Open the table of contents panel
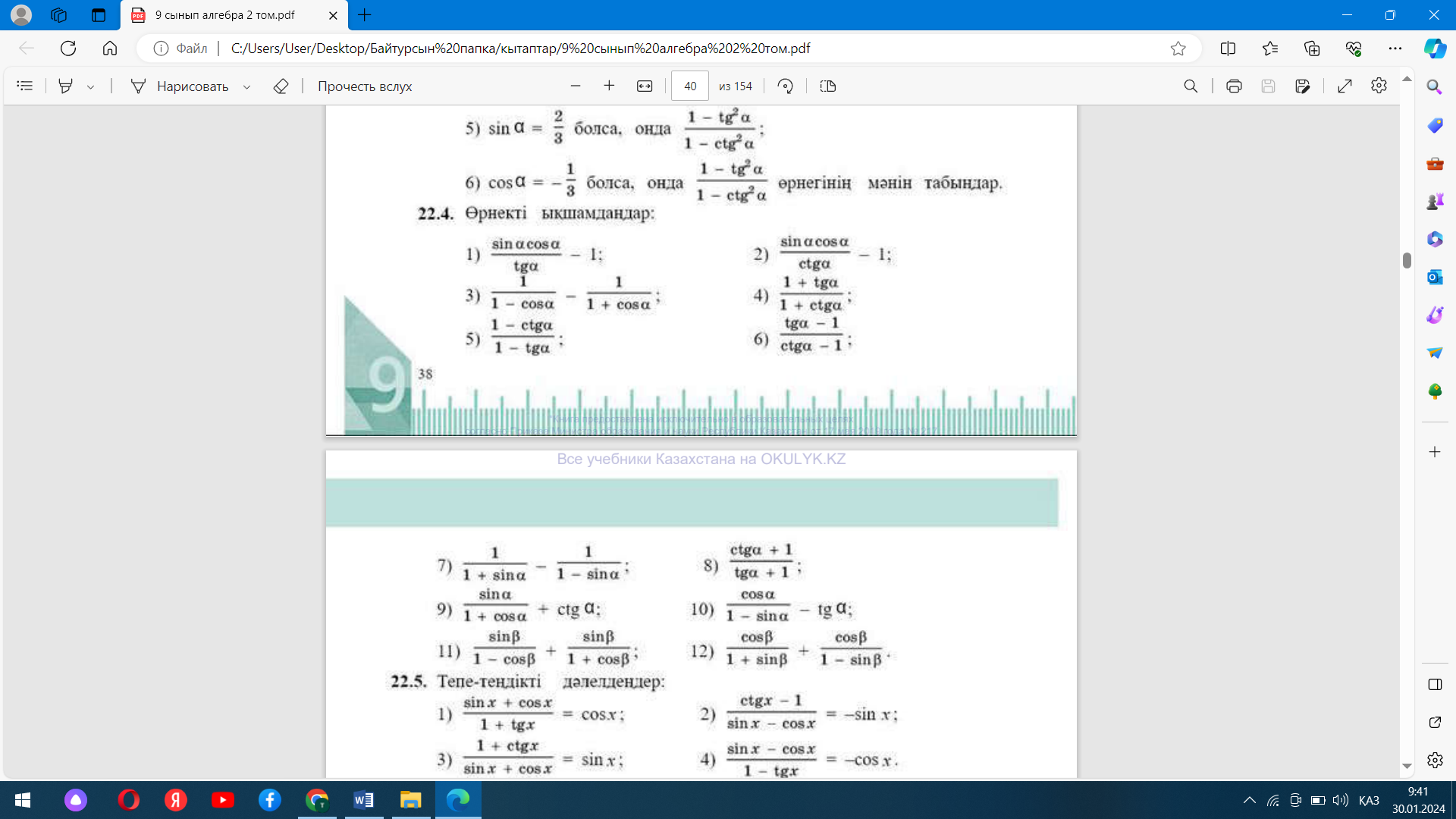 25,86
